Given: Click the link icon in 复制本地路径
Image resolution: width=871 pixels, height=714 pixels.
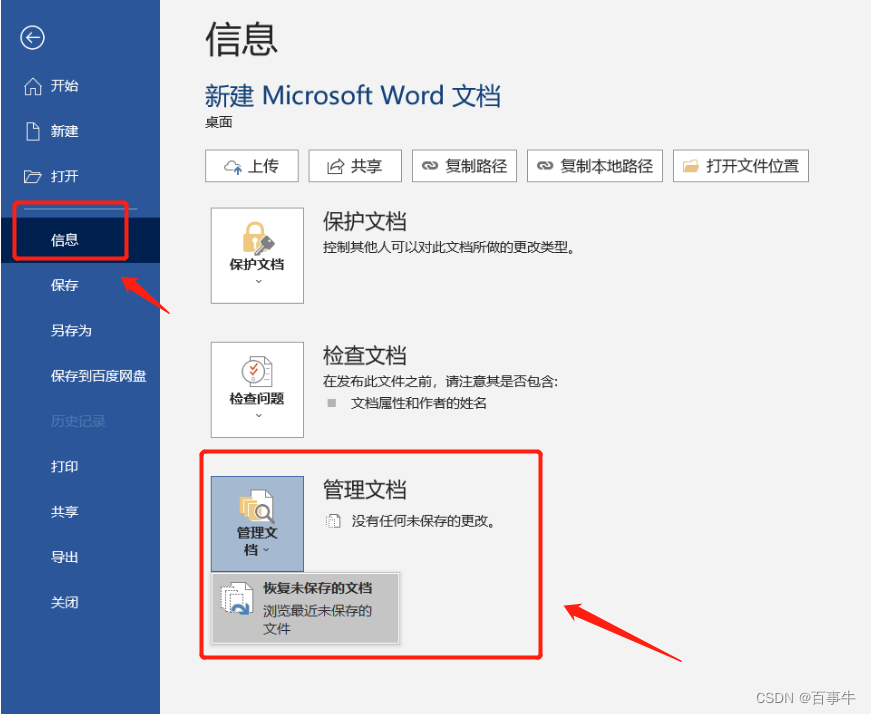Looking at the screenshot, I should coord(545,166).
